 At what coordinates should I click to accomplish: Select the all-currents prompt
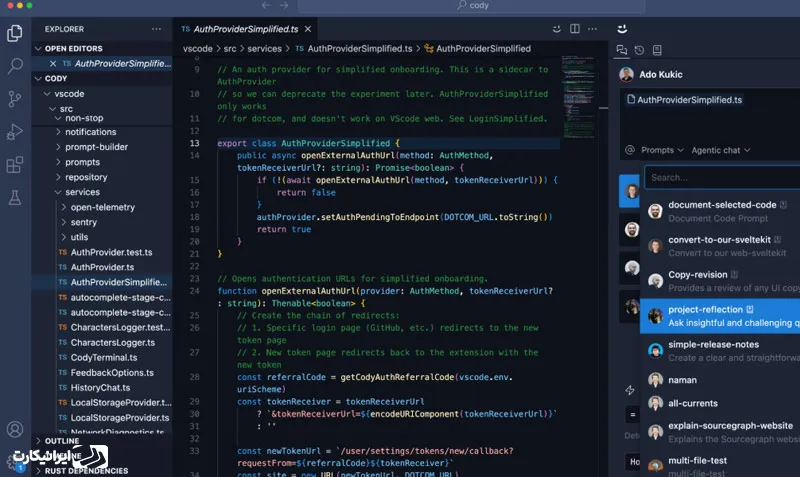pyautogui.click(x=720, y=403)
